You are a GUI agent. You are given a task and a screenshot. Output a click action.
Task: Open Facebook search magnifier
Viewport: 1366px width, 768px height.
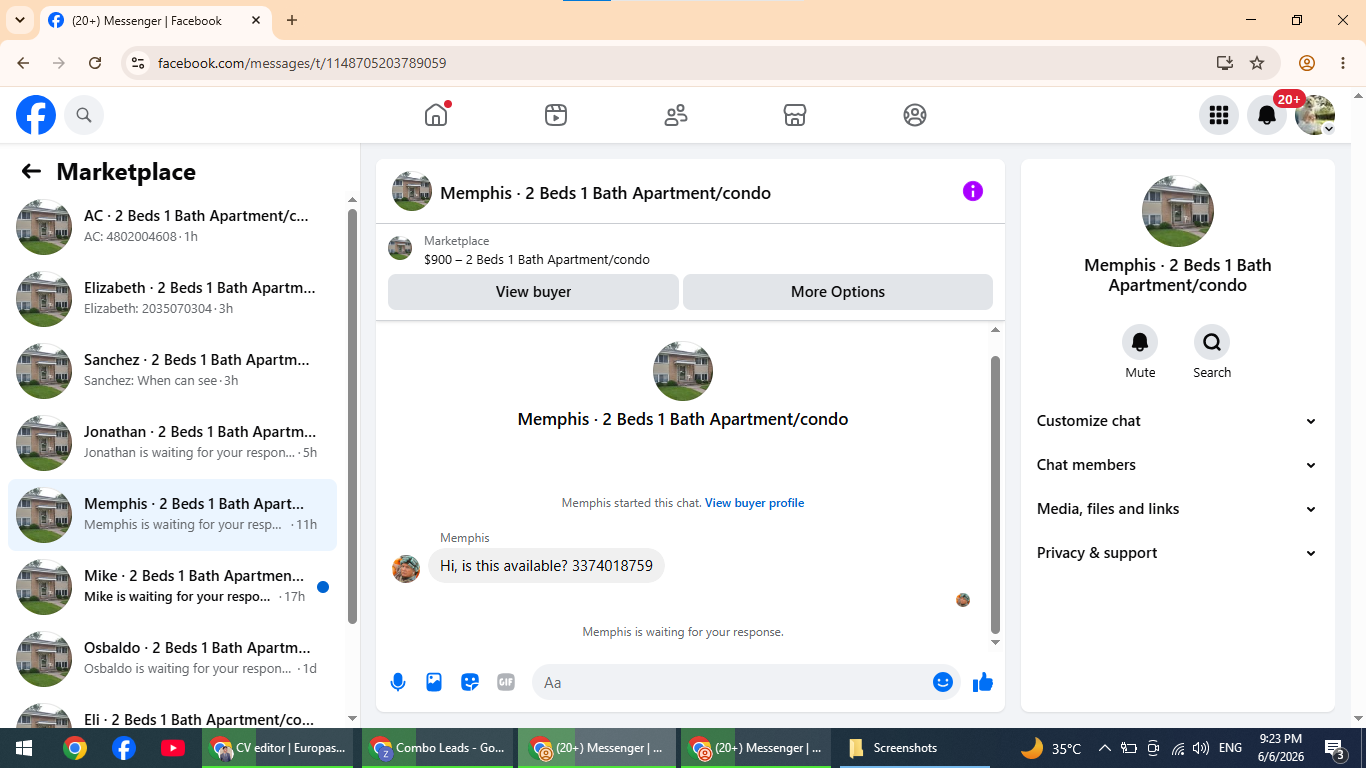pos(84,115)
